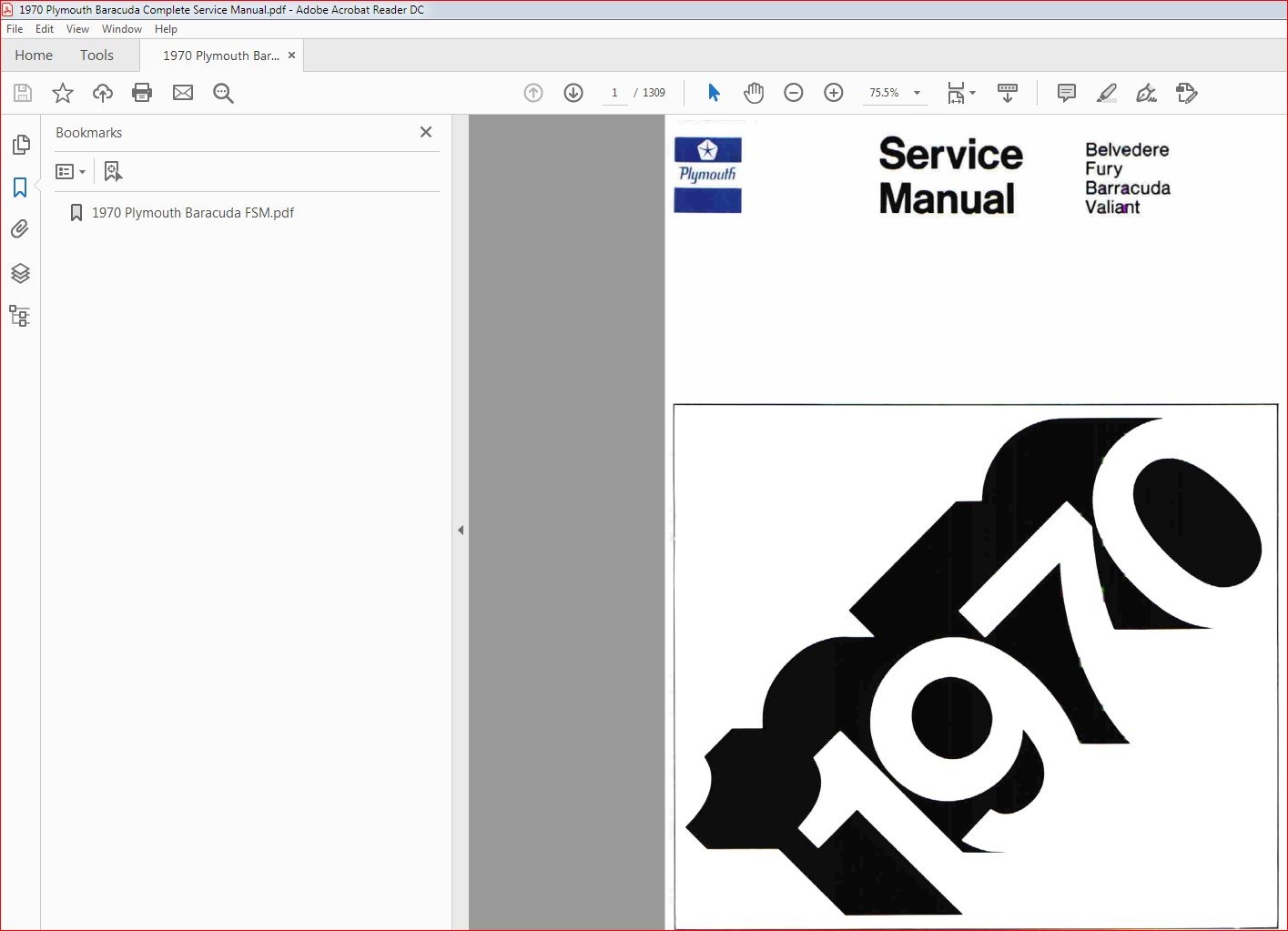Select the 1970 Plymouth Bar... document tab

tap(221, 56)
